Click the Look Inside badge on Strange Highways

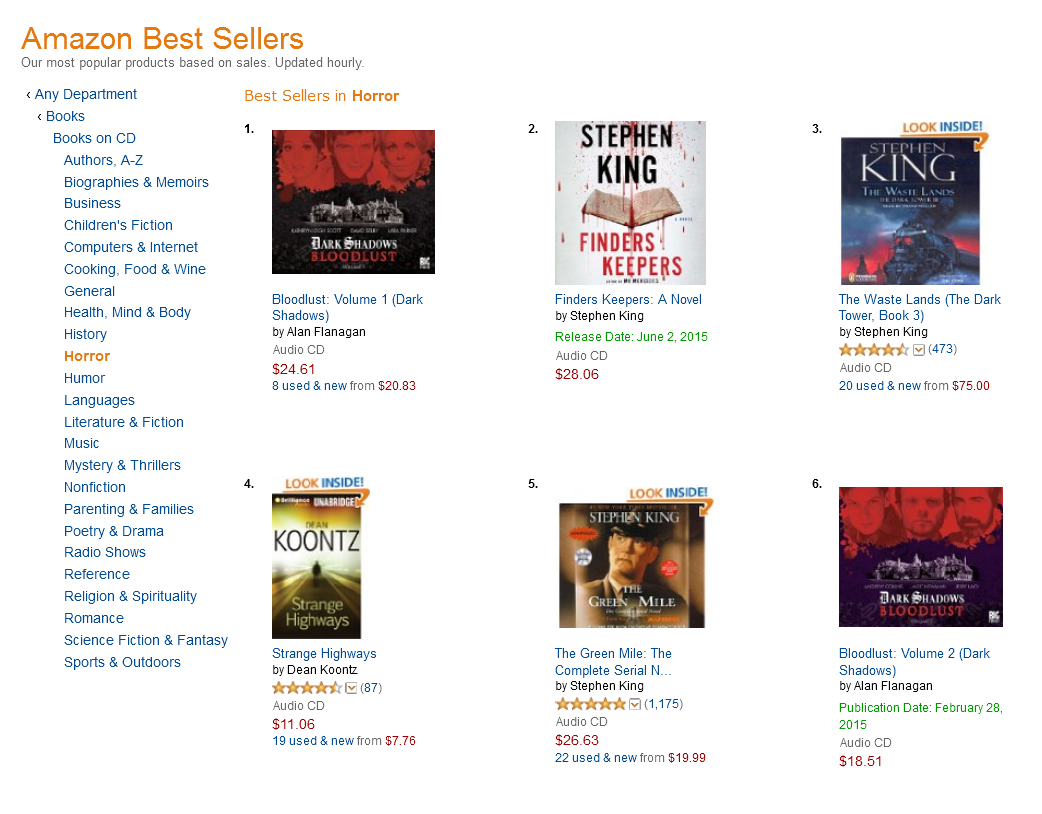324,483
